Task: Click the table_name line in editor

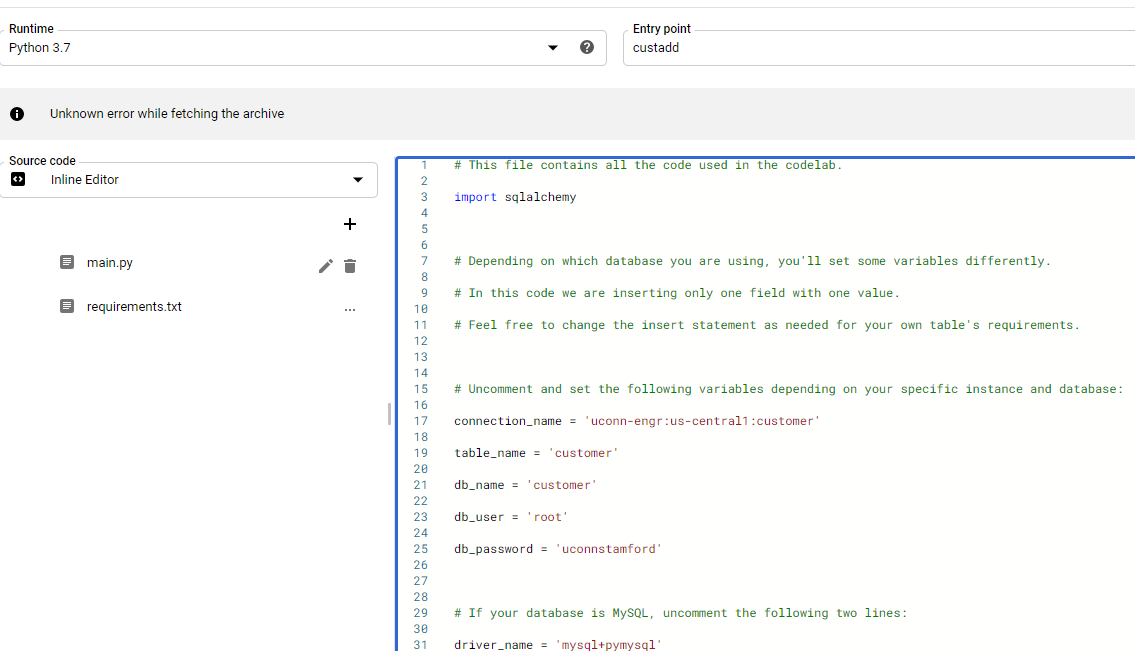Action: (536, 453)
